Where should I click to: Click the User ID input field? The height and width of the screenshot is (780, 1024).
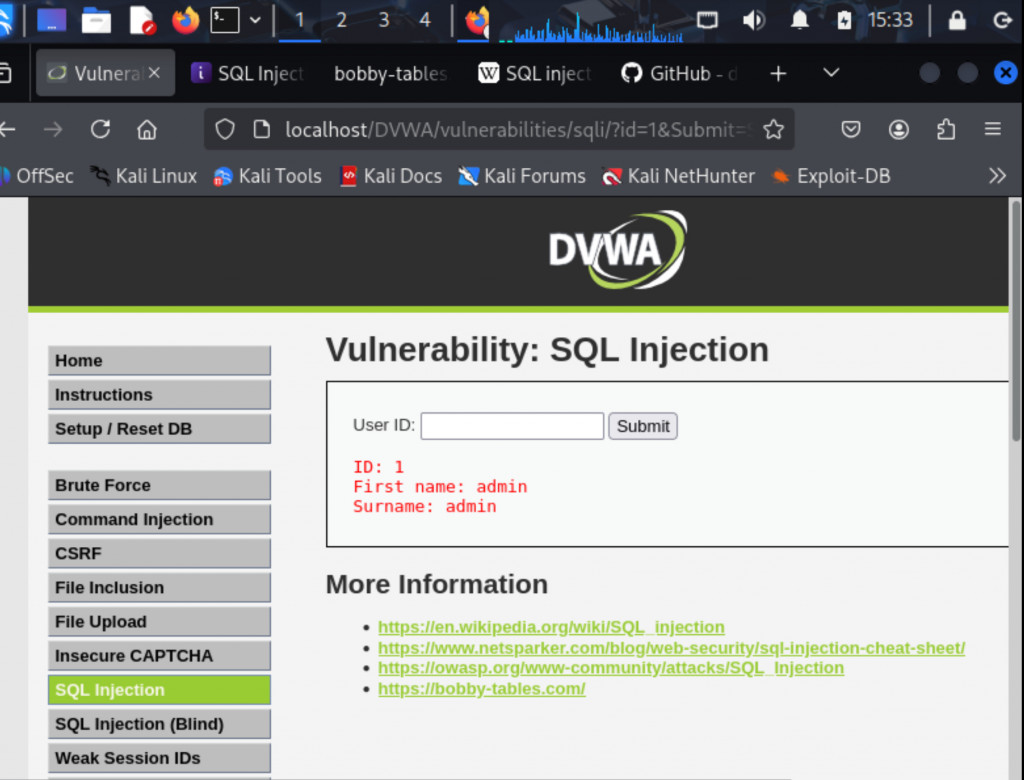(x=512, y=426)
